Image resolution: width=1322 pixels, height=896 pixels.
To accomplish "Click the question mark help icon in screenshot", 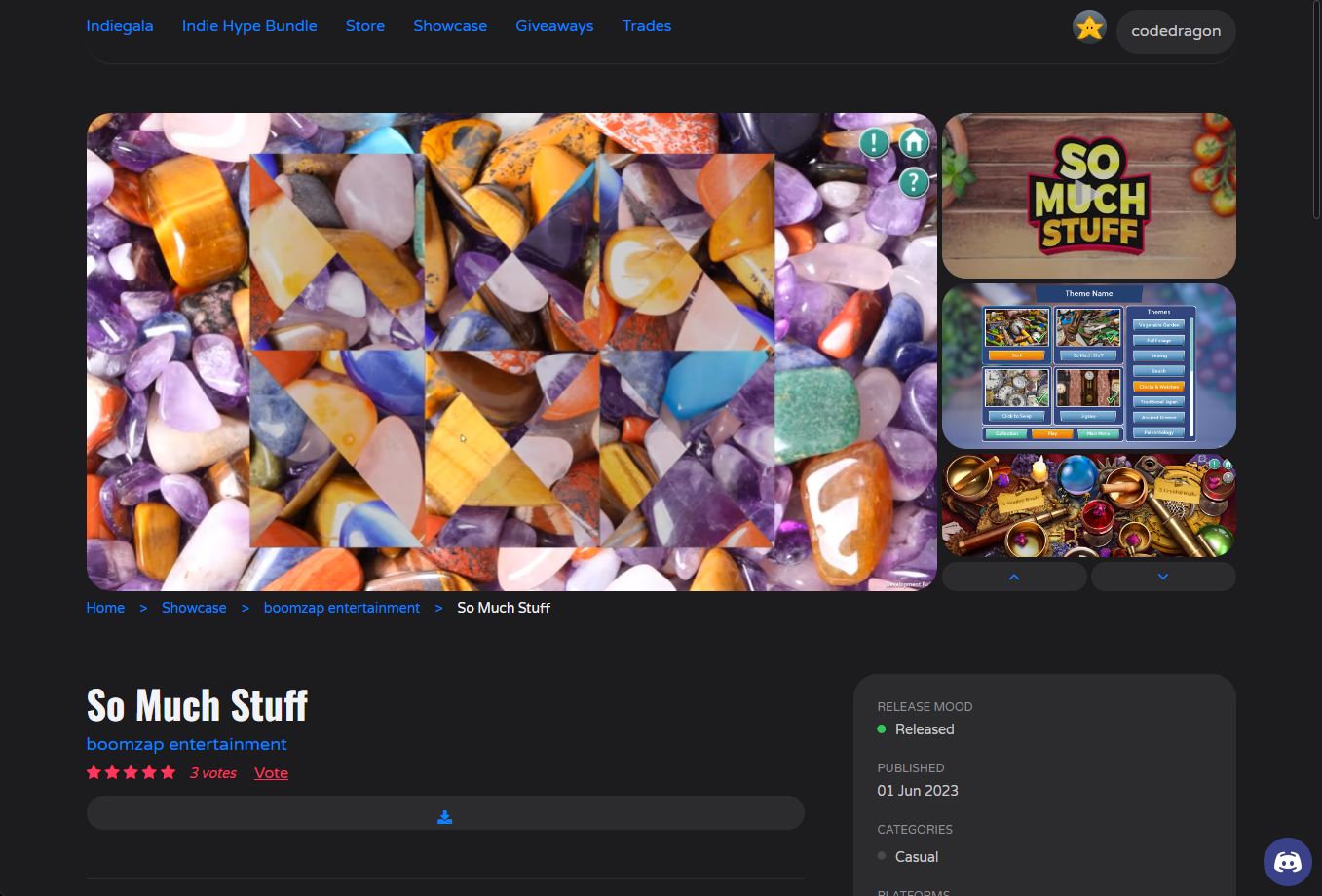I will (x=914, y=182).
